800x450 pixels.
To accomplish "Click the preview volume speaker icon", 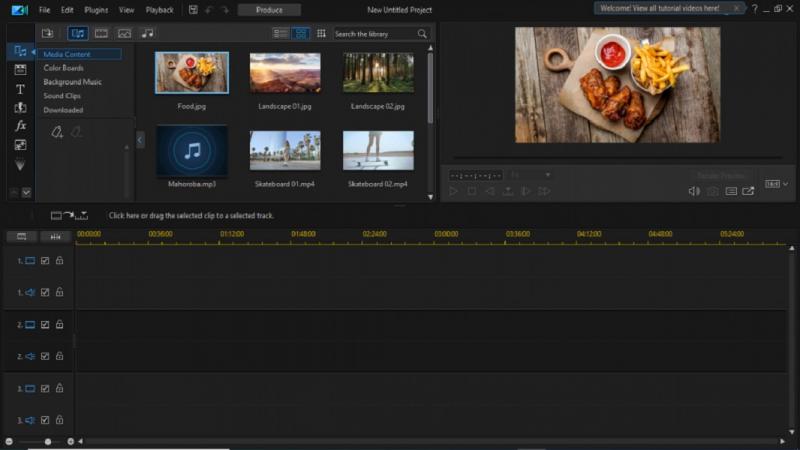I will pos(694,191).
